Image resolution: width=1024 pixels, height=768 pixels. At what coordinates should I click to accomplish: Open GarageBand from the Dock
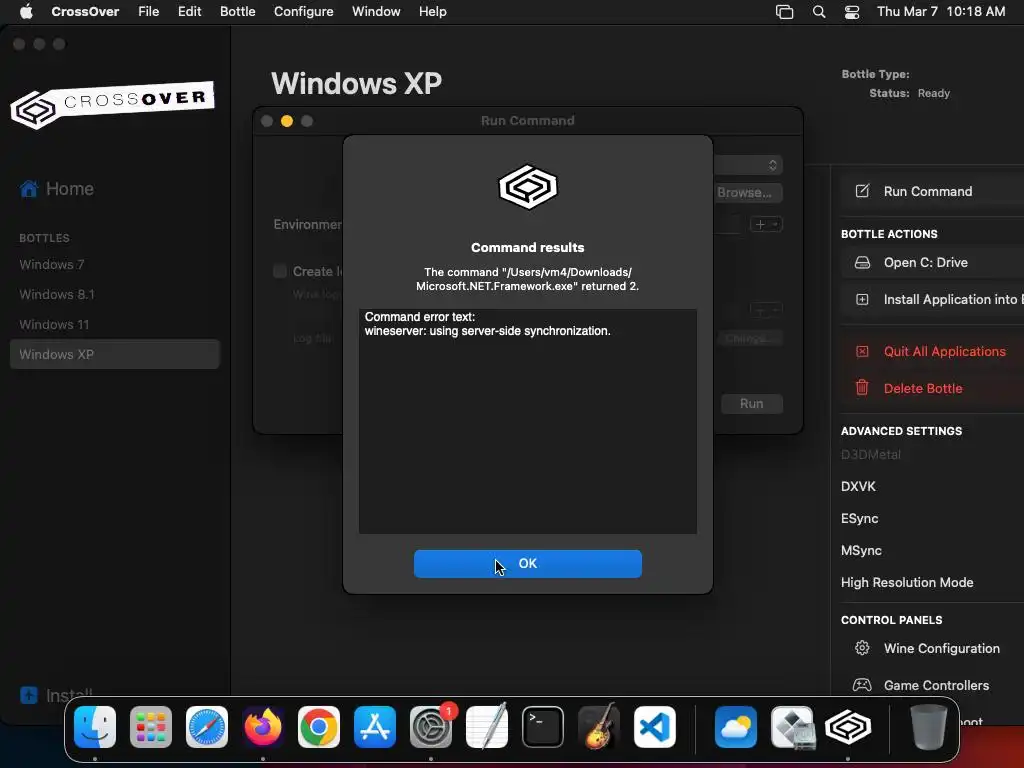[x=599, y=727]
